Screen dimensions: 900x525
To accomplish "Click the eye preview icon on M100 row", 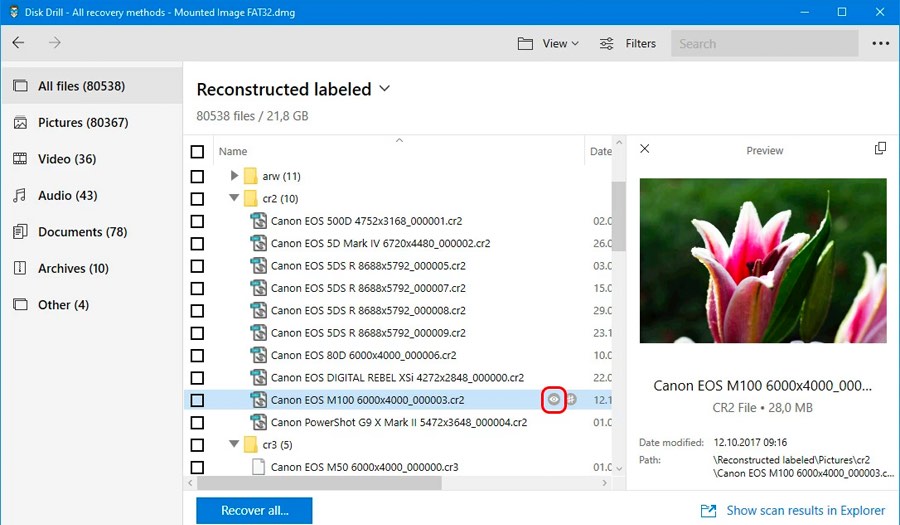I will click(x=554, y=400).
